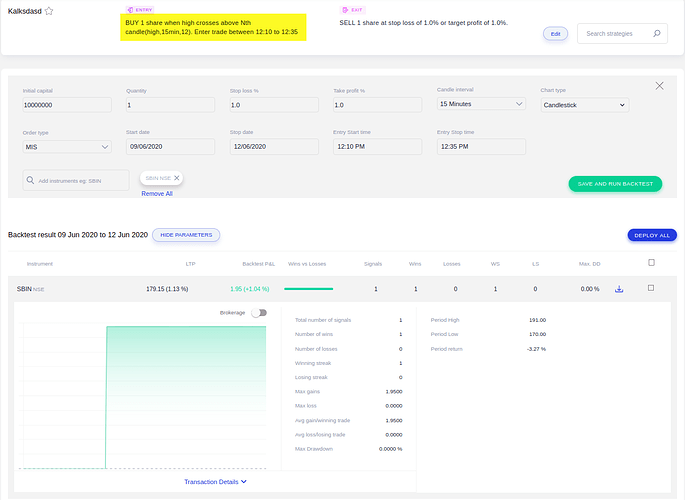Open the Candle interval dropdown
Image resolution: width=685 pixels, height=500 pixels.
tap(481, 104)
